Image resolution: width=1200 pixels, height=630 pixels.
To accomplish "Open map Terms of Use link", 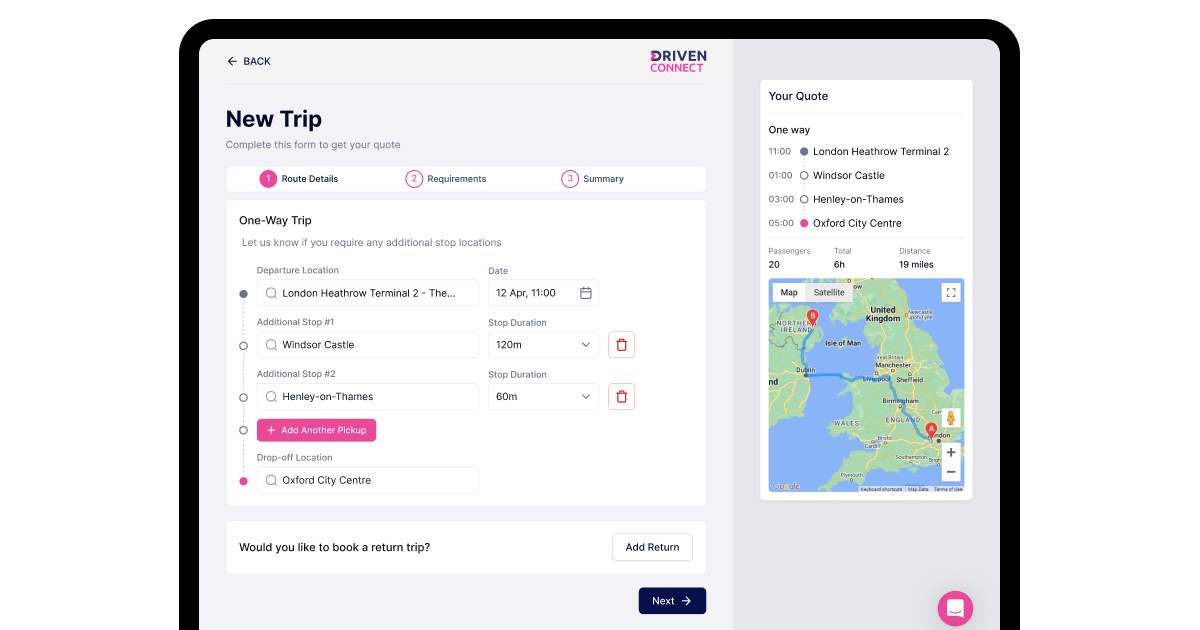I will pos(948,489).
